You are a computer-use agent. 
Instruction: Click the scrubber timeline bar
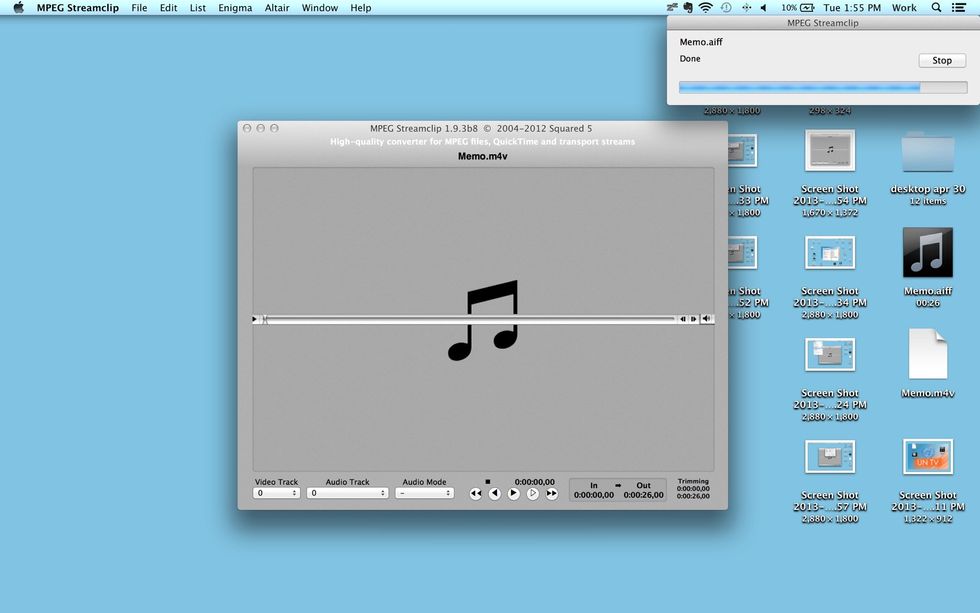(469, 319)
